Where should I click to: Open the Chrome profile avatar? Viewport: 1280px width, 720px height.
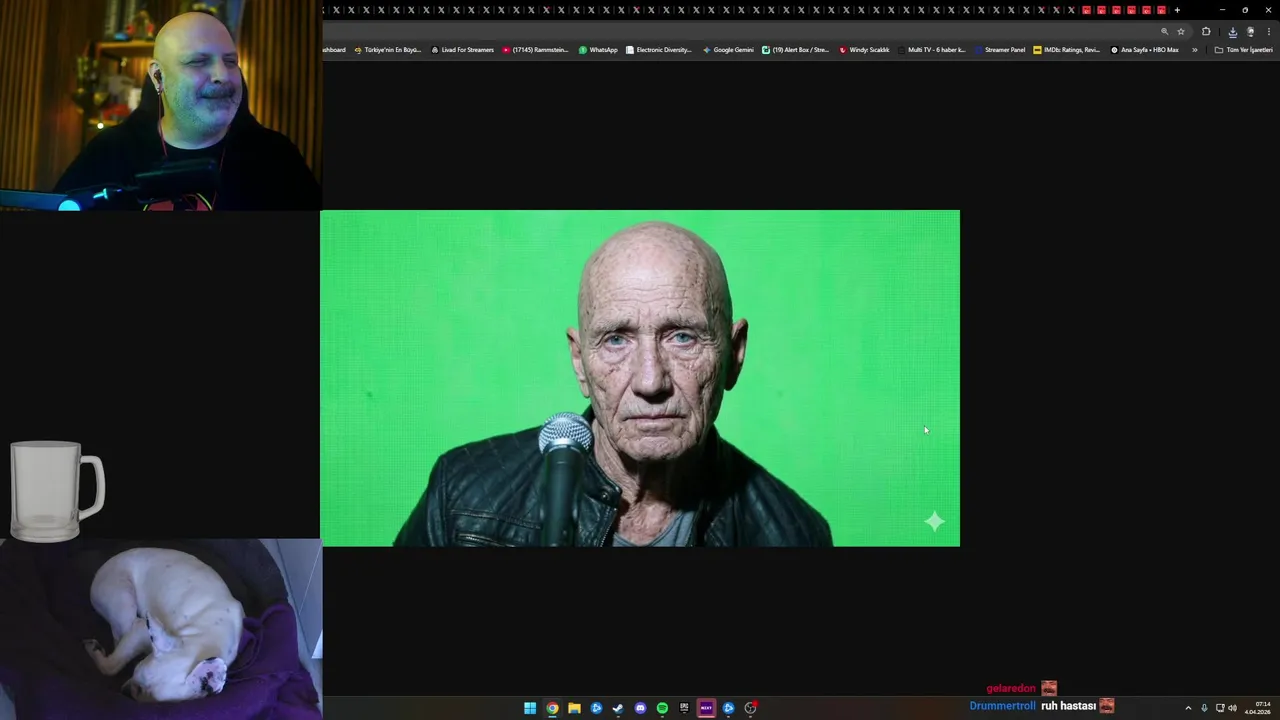(x=1250, y=32)
